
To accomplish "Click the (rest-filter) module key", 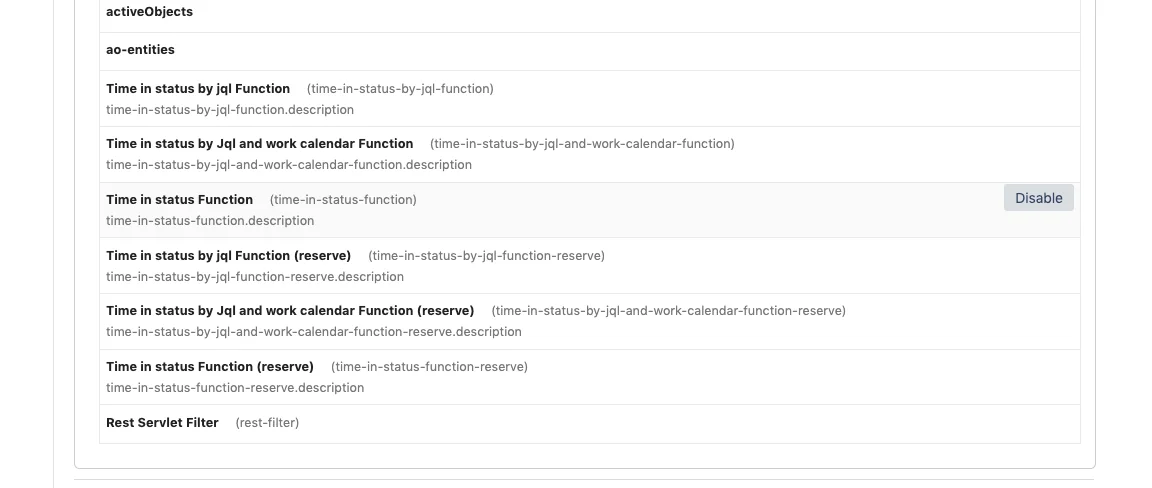I will click(x=267, y=423).
